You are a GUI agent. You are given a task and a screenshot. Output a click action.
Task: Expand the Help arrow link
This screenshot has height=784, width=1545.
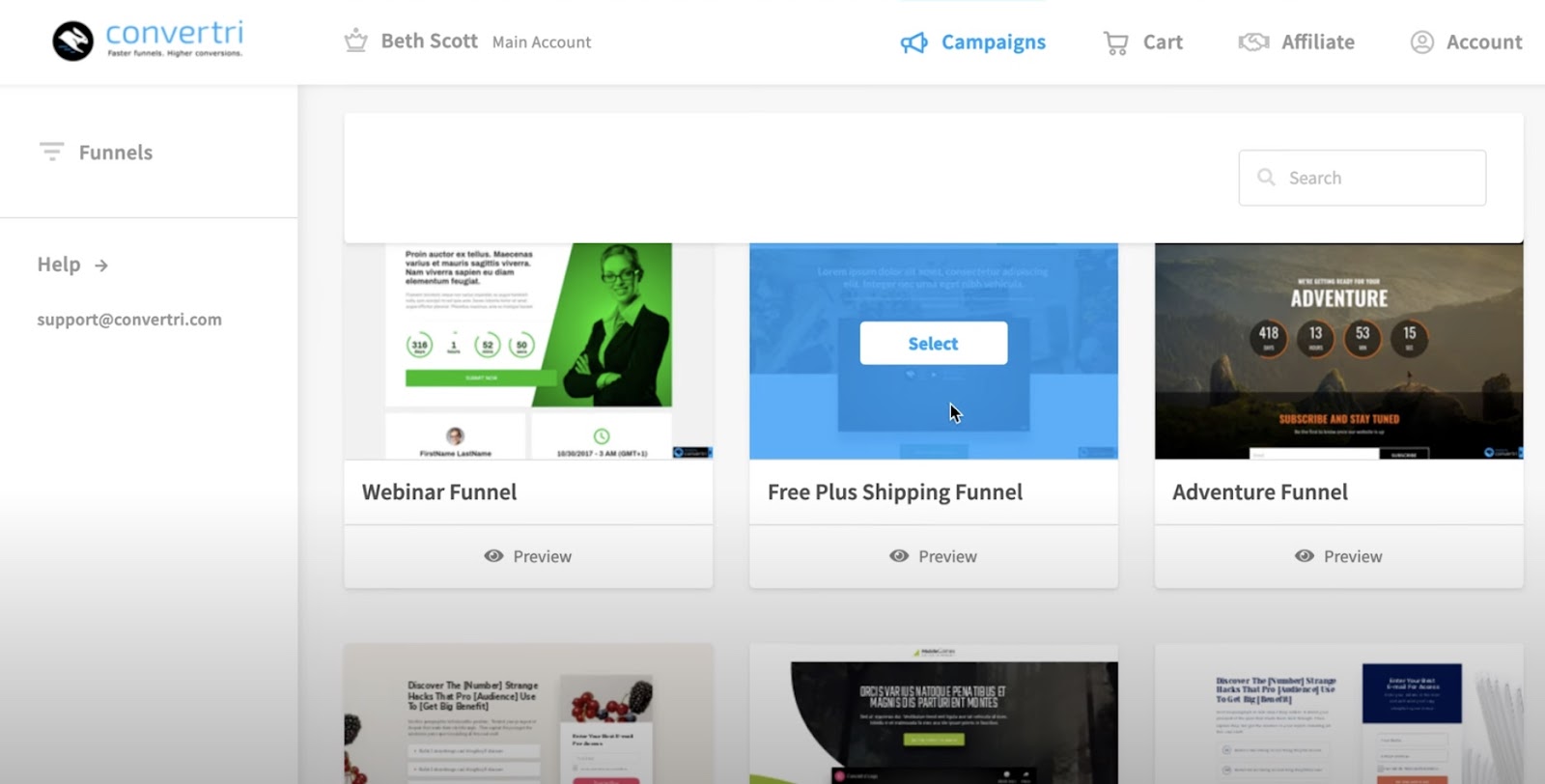(100, 265)
